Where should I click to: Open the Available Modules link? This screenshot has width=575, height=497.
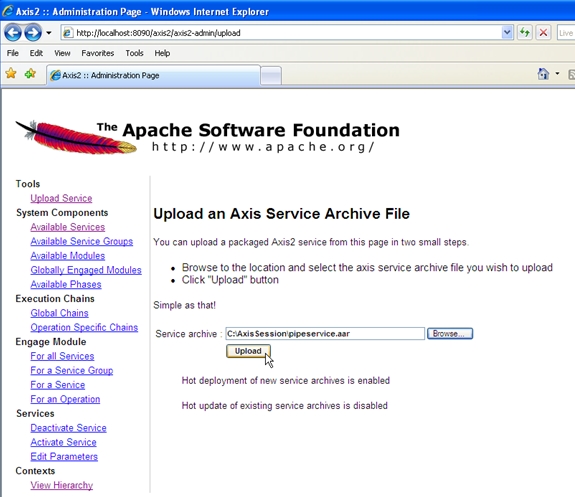[x=67, y=256]
